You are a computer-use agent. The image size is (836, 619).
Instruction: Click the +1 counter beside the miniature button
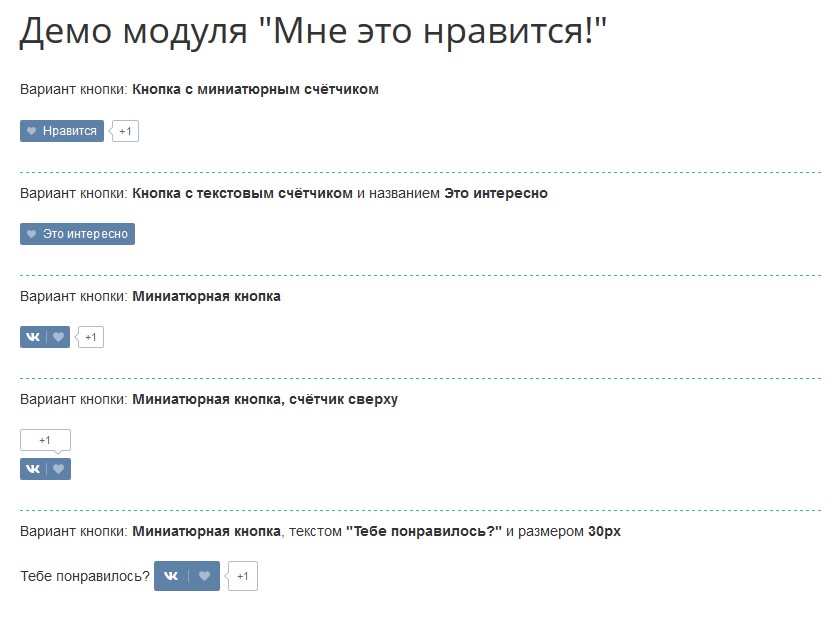(91, 337)
